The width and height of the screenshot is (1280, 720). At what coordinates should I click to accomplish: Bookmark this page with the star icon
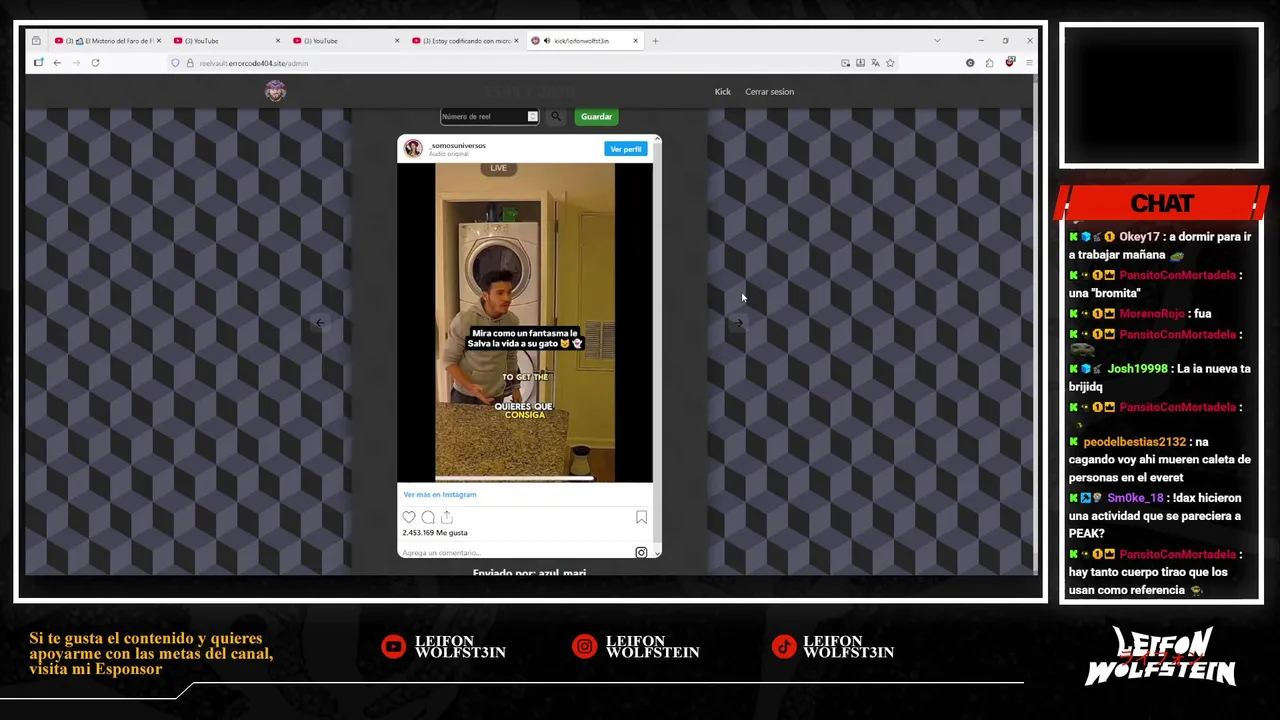(890, 63)
